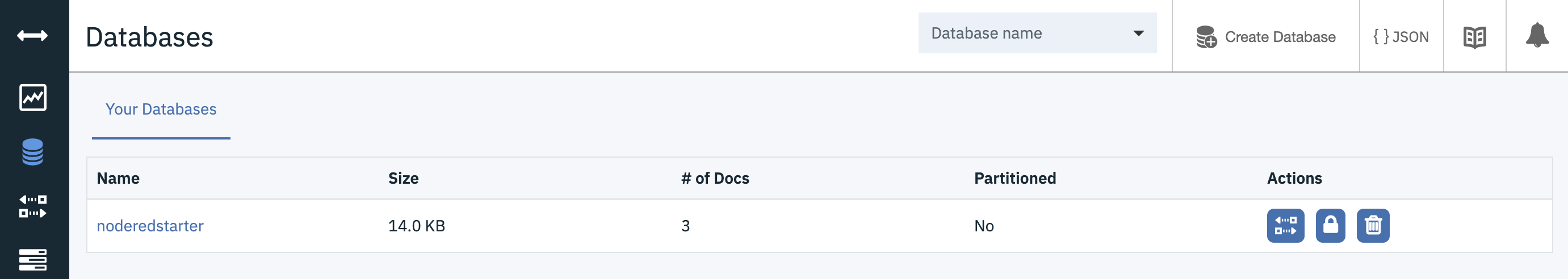Viewport: 1568px width, 279px height.
Task: Open the noderedstarter database link
Action: point(150,226)
